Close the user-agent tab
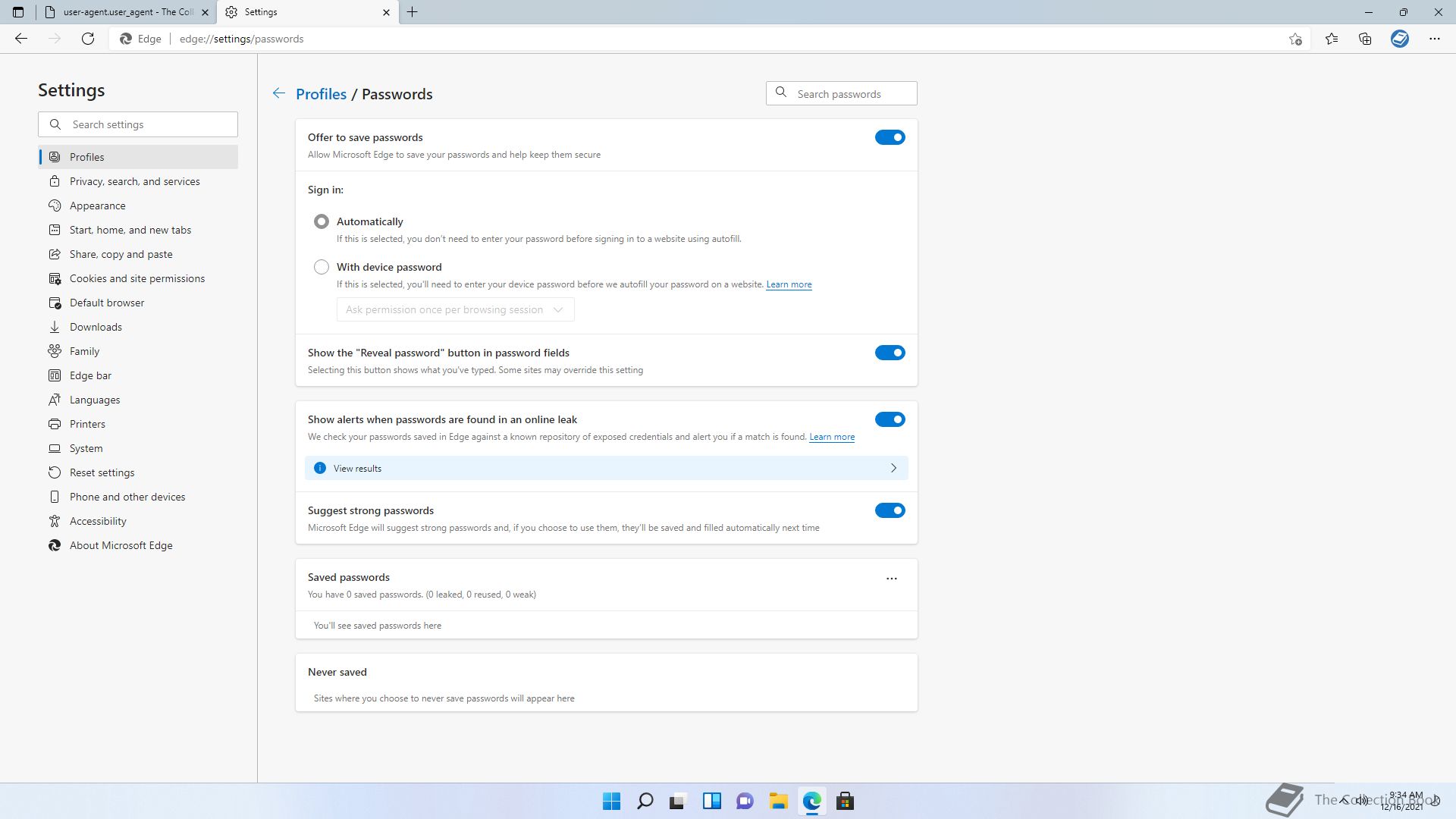This screenshot has width=1456, height=819. tap(205, 12)
